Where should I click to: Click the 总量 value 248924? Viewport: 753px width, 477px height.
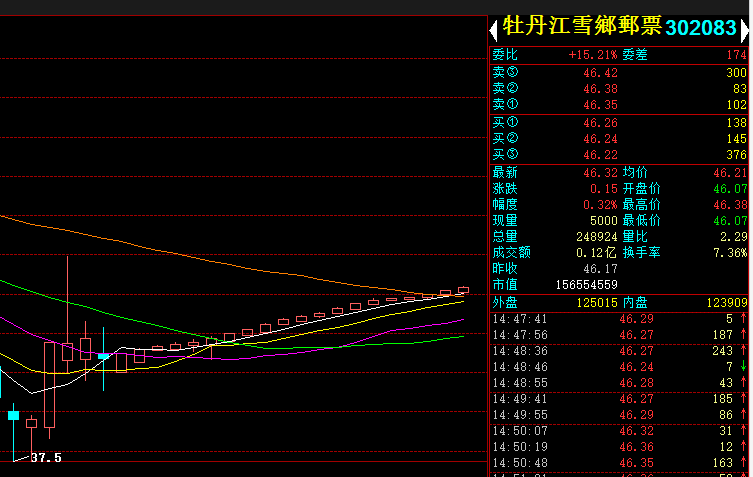[x=597, y=237]
